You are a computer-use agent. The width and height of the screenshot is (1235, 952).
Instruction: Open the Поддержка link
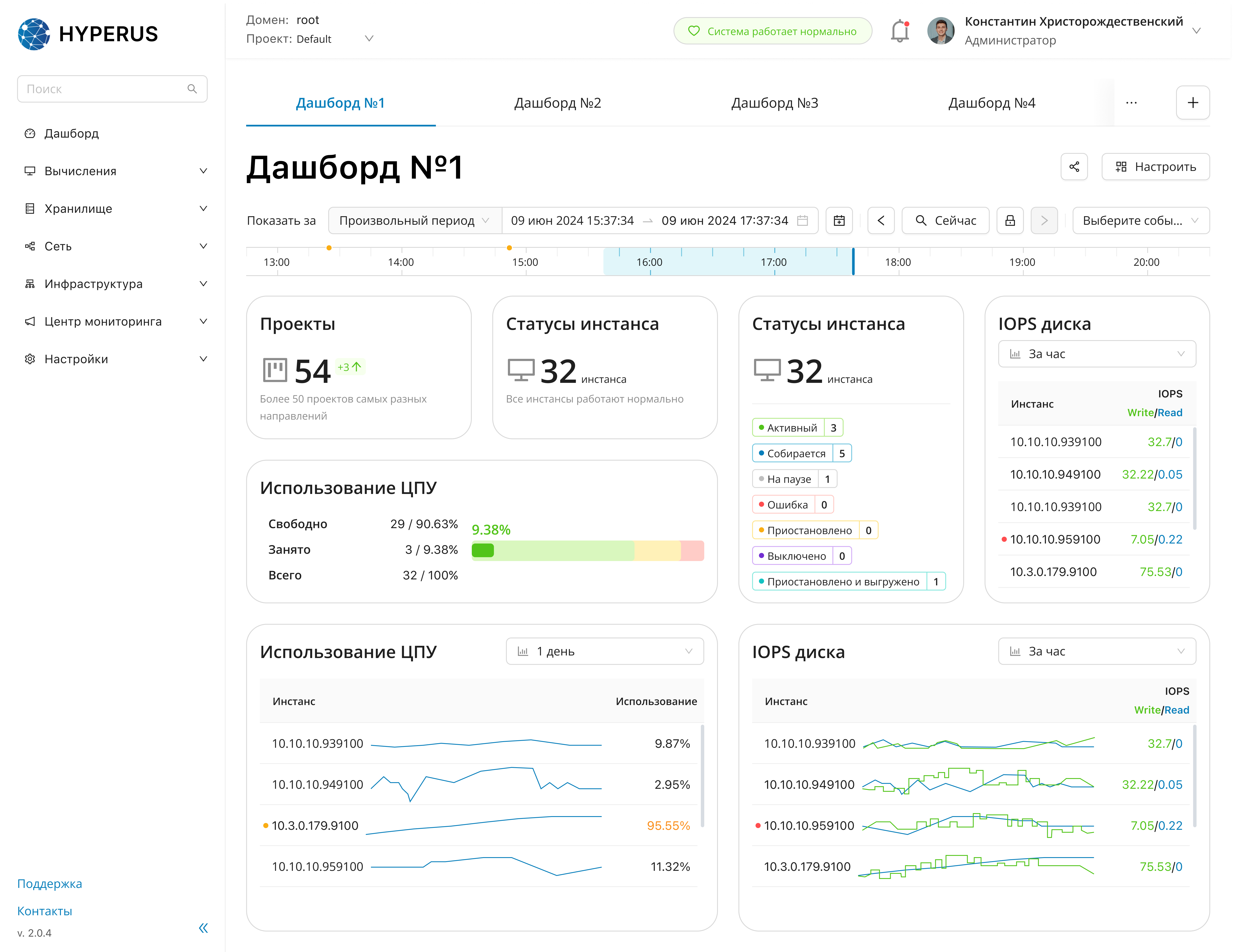pyautogui.click(x=50, y=884)
